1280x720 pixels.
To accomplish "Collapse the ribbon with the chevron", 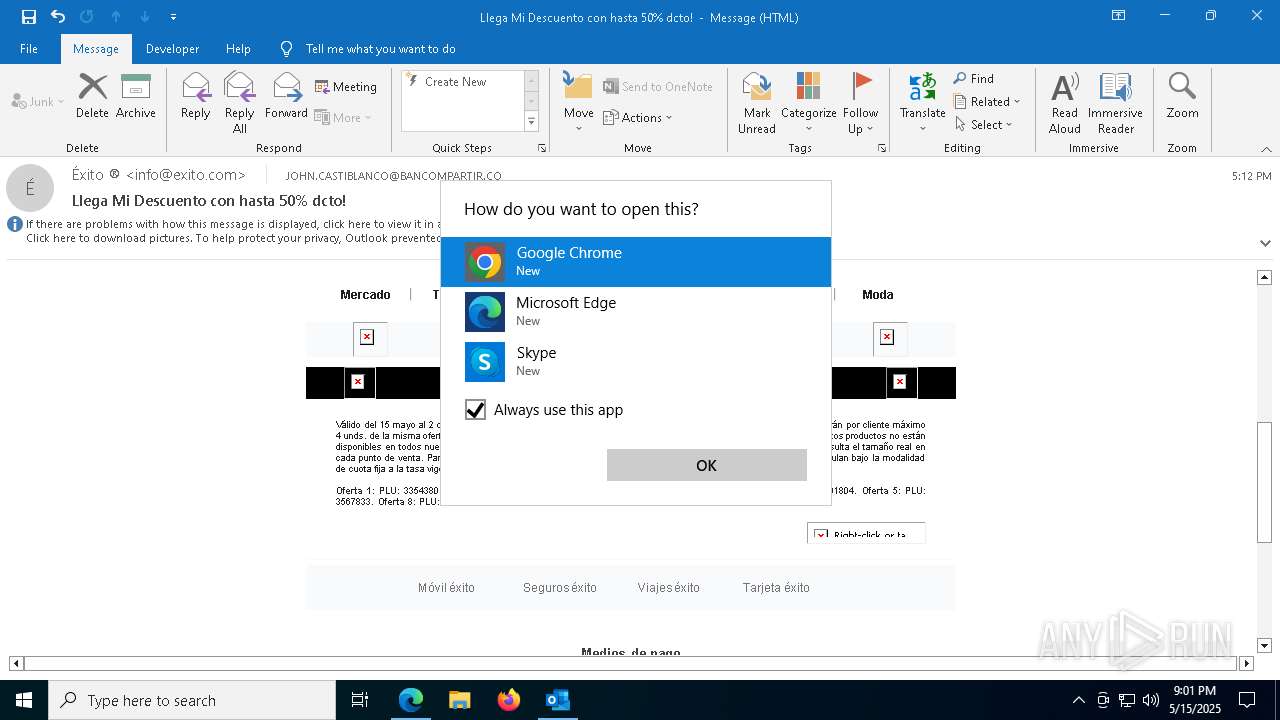I will 1266,149.
